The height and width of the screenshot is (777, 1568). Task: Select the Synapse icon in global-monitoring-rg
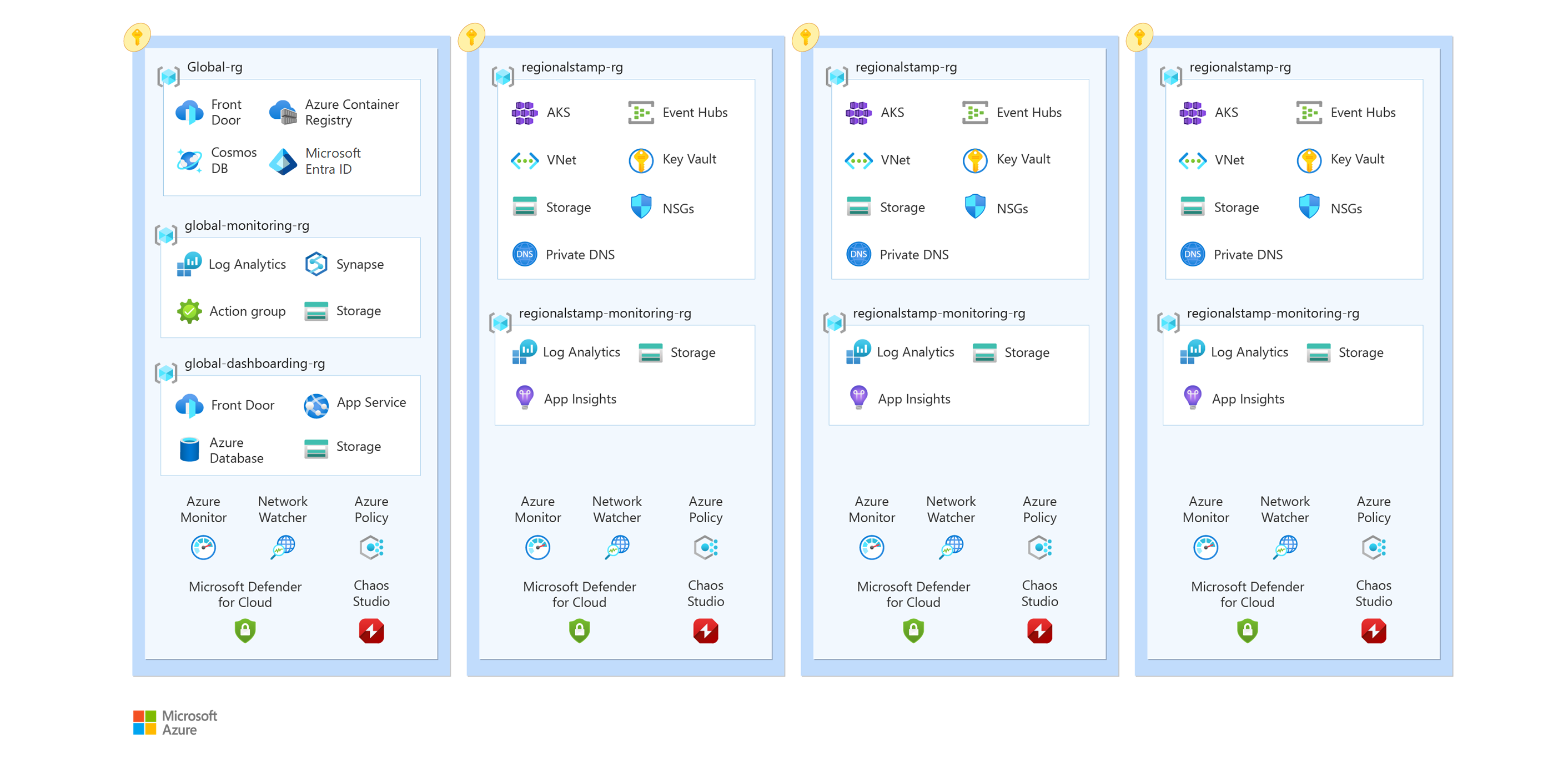click(x=316, y=264)
